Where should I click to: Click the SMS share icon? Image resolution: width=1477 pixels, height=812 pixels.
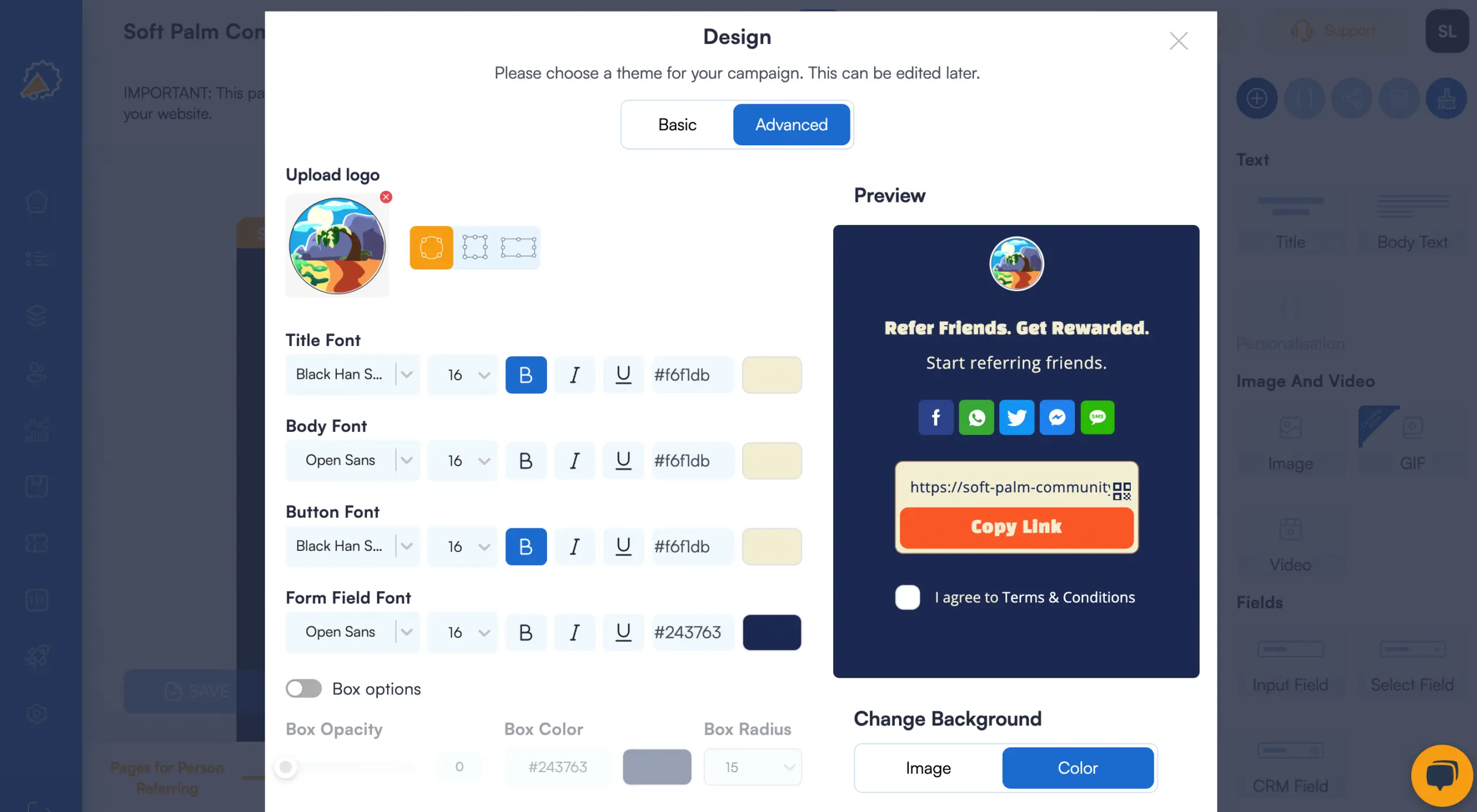pyautogui.click(x=1097, y=417)
